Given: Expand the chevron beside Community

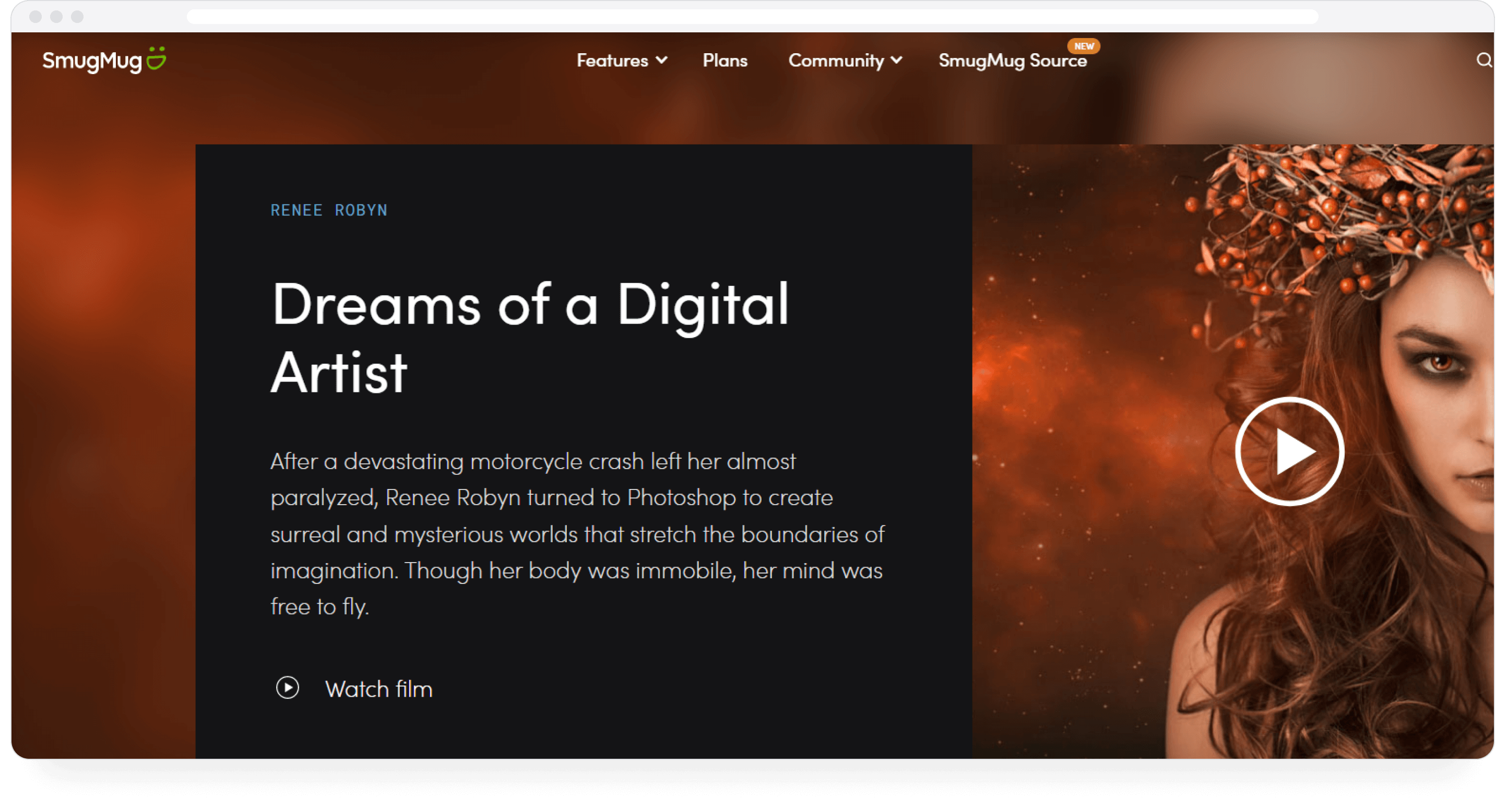Looking at the screenshot, I should (897, 60).
